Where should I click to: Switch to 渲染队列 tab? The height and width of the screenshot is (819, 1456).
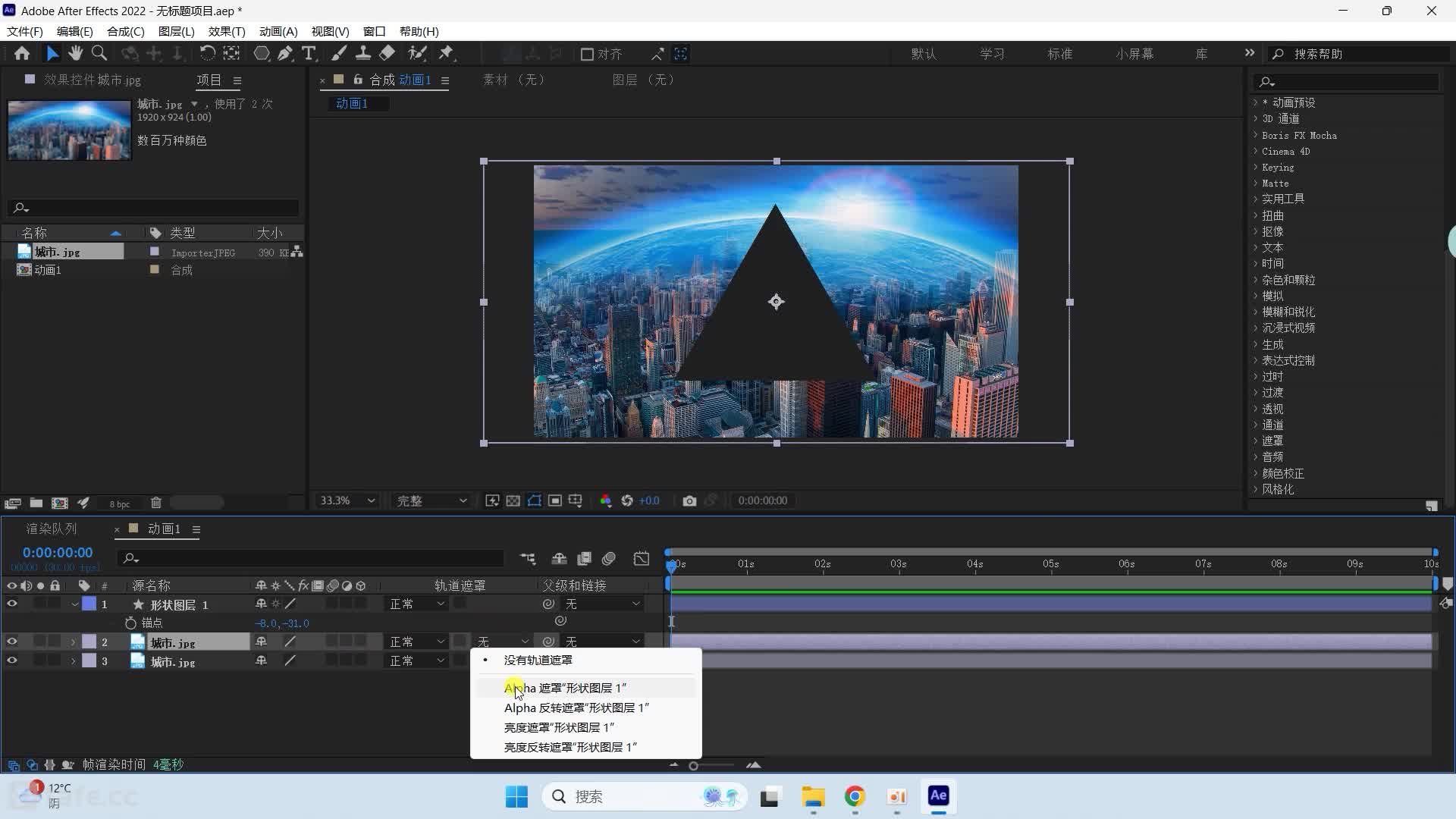point(52,529)
